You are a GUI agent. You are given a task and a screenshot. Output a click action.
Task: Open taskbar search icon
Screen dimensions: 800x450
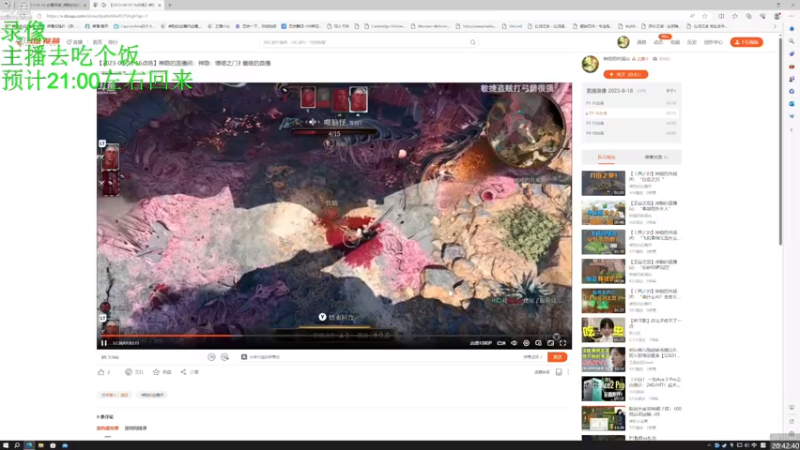click(17, 445)
